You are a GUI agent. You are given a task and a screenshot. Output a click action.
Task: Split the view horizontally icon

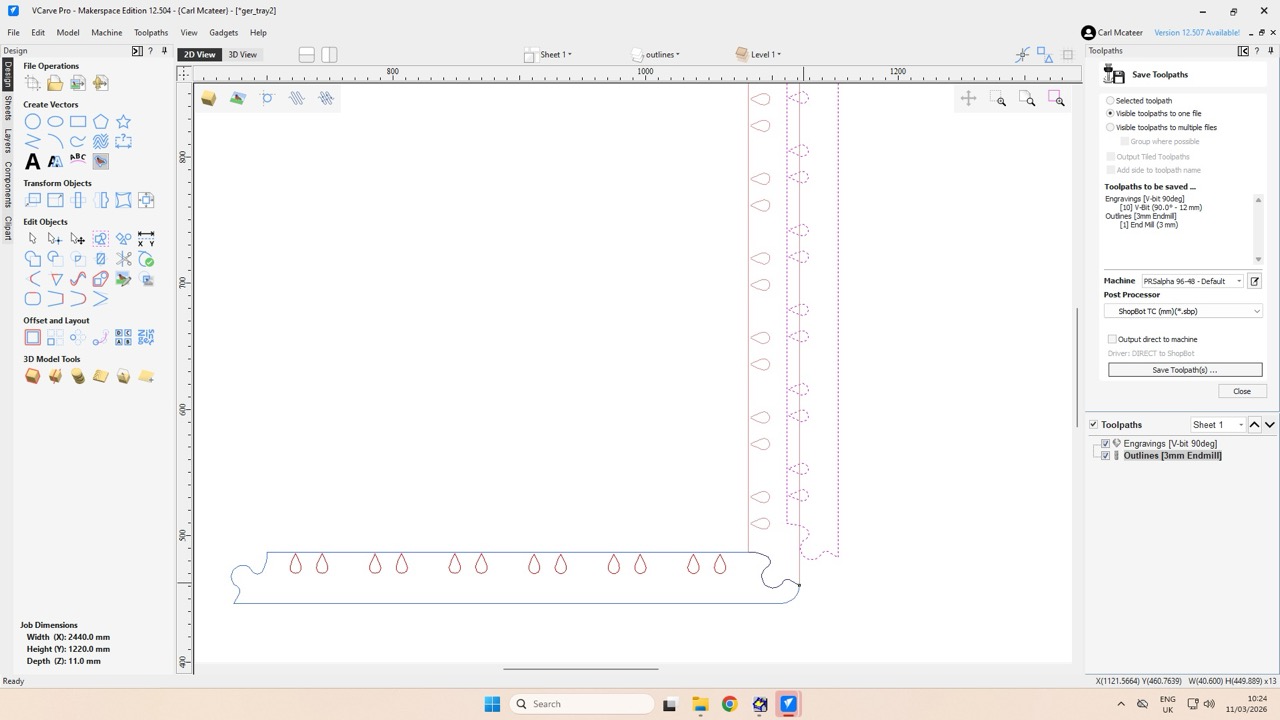tap(307, 55)
